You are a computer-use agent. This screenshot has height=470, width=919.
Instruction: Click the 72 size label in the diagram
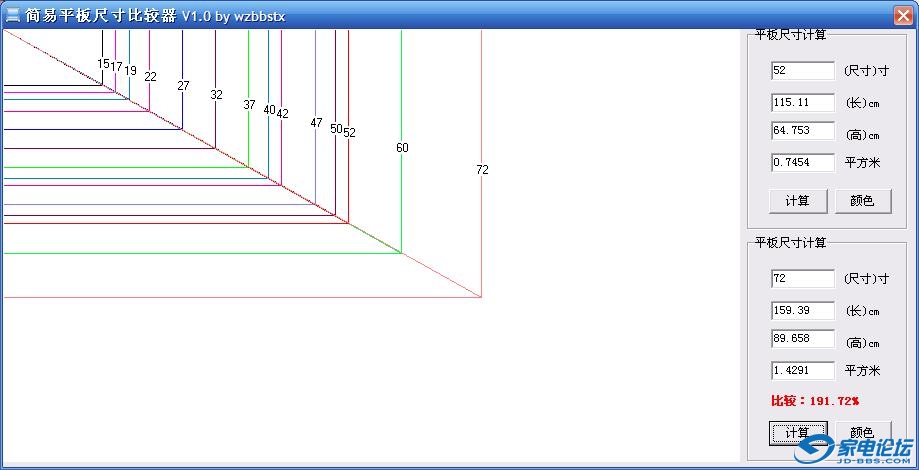point(482,170)
